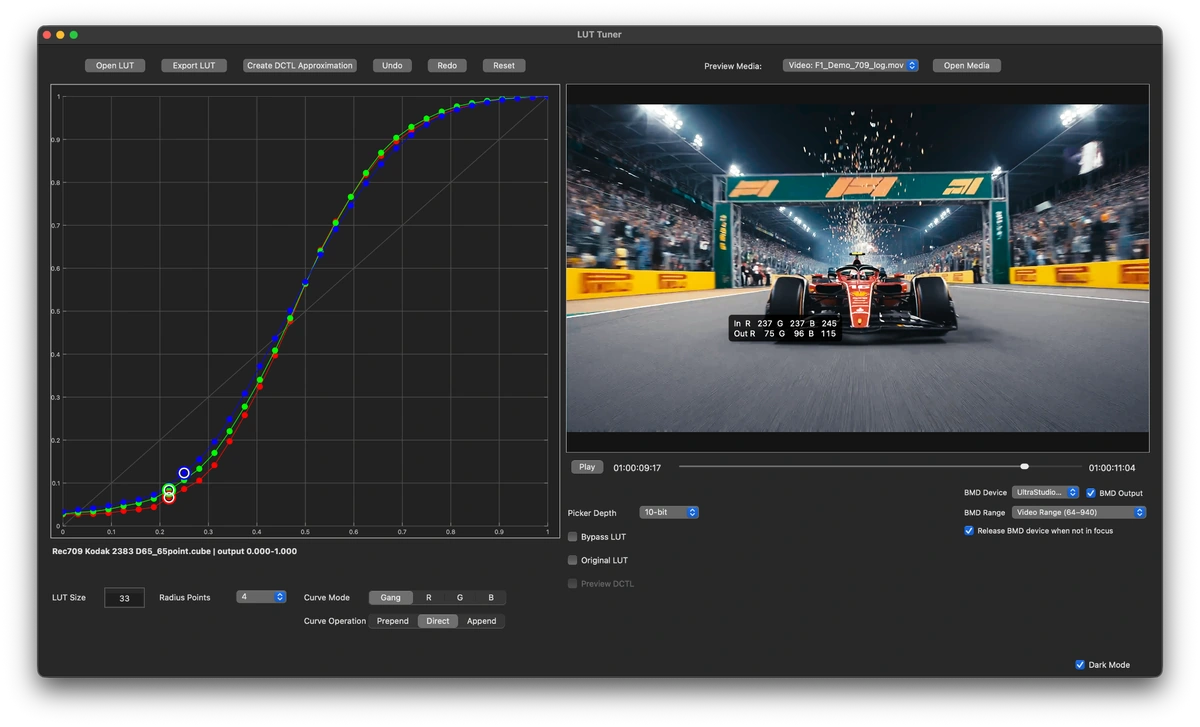Toggle Release BMD device when not in focus
The height and width of the screenshot is (727, 1200).
click(969, 531)
